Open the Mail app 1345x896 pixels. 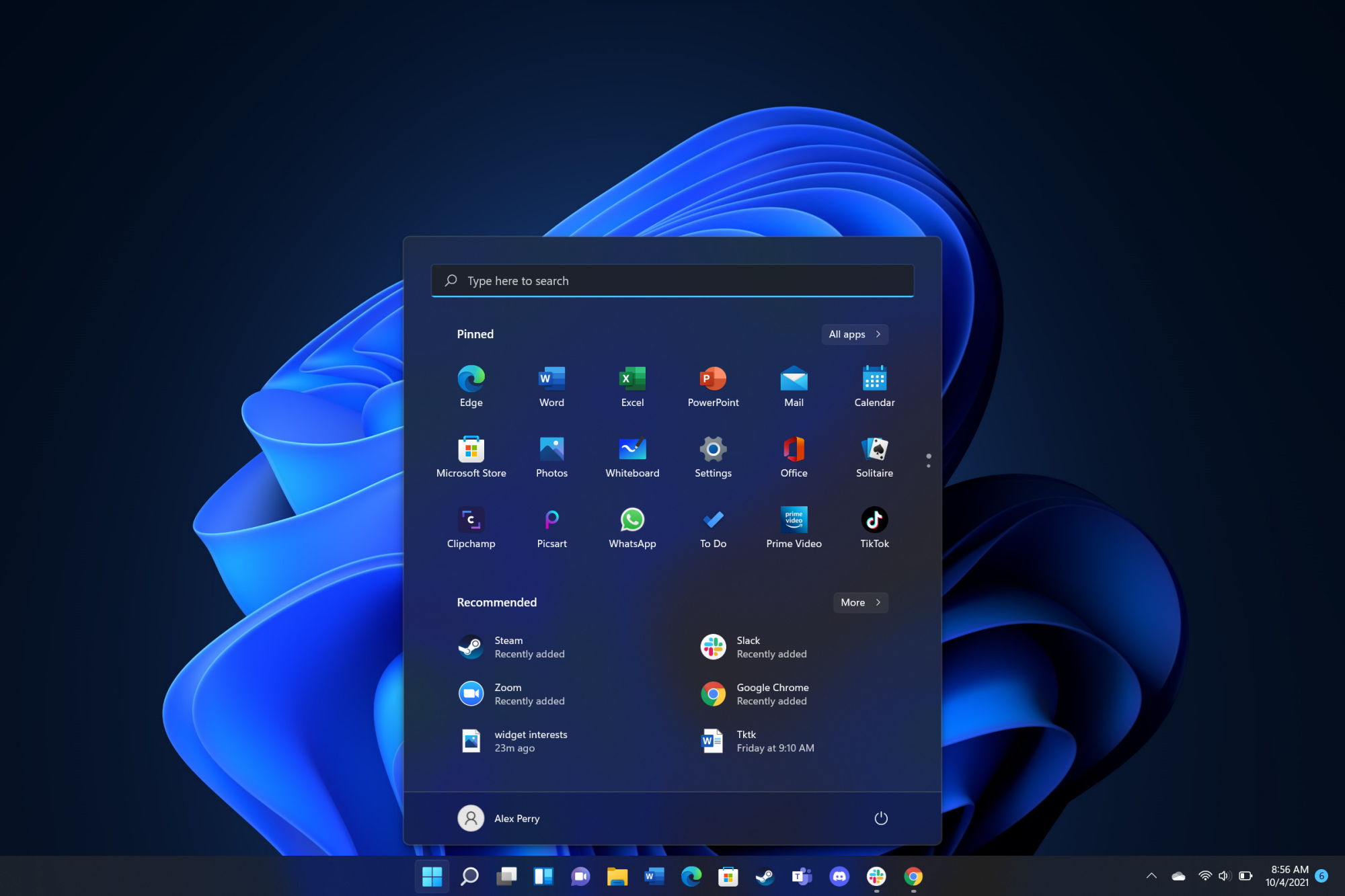[x=794, y=386]
